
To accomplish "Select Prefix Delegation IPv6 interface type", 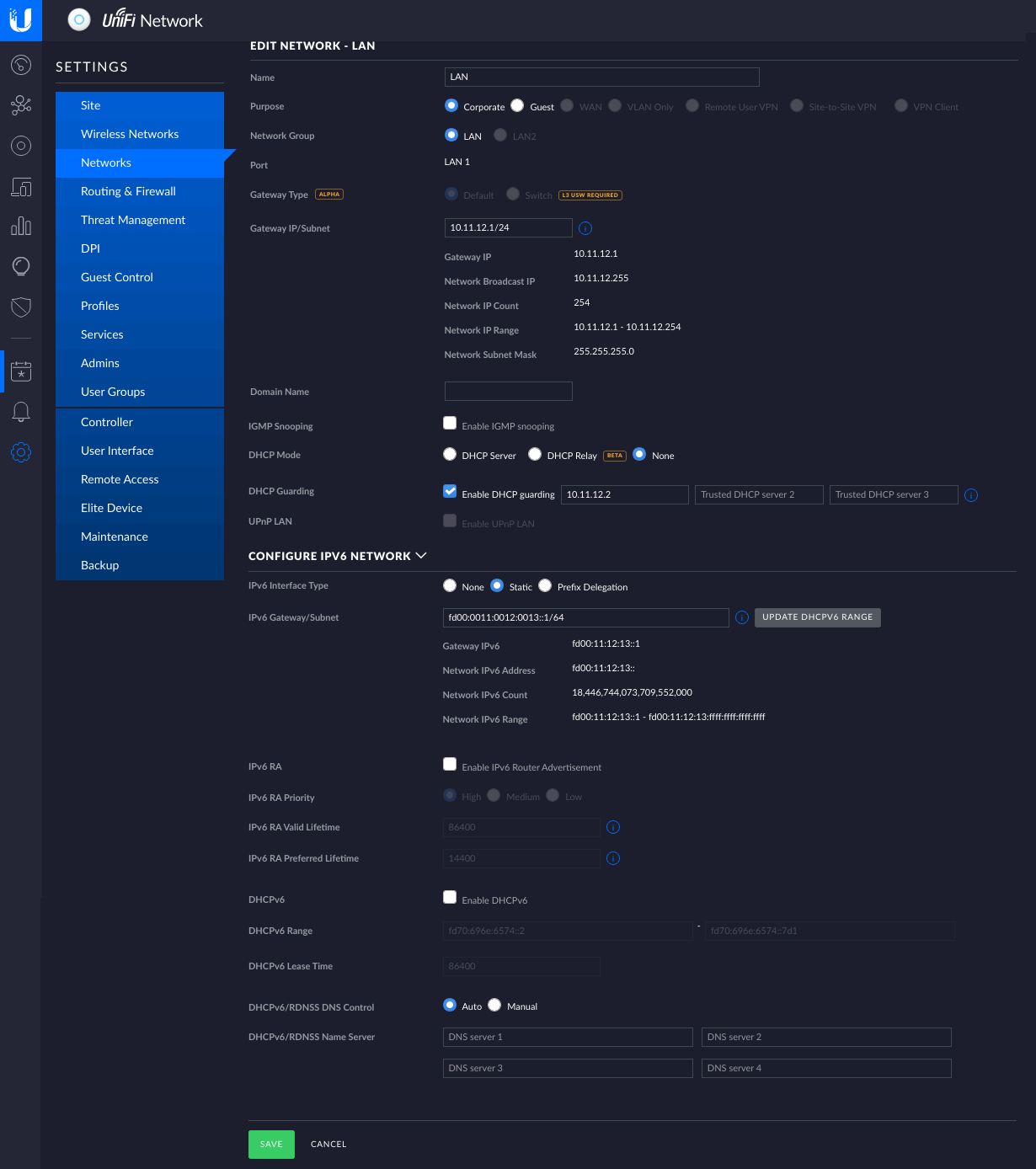I will (x=545, y=584).
